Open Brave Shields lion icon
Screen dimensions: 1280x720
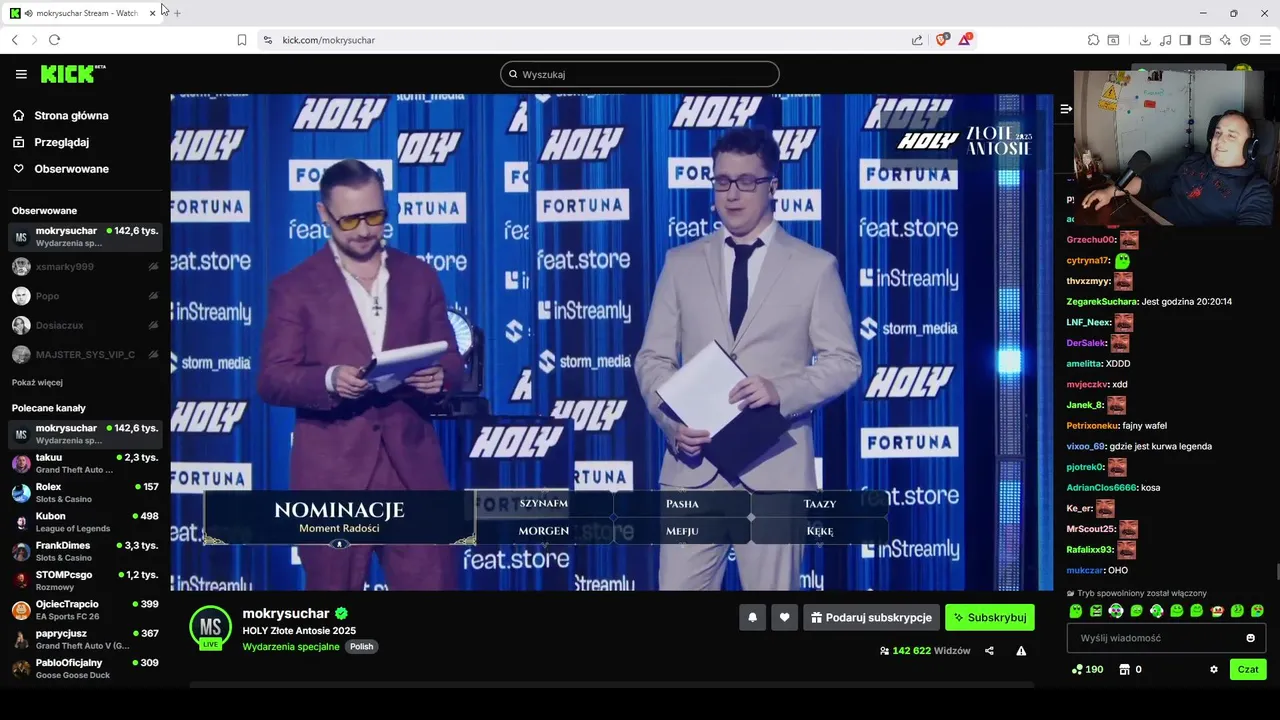942,40
